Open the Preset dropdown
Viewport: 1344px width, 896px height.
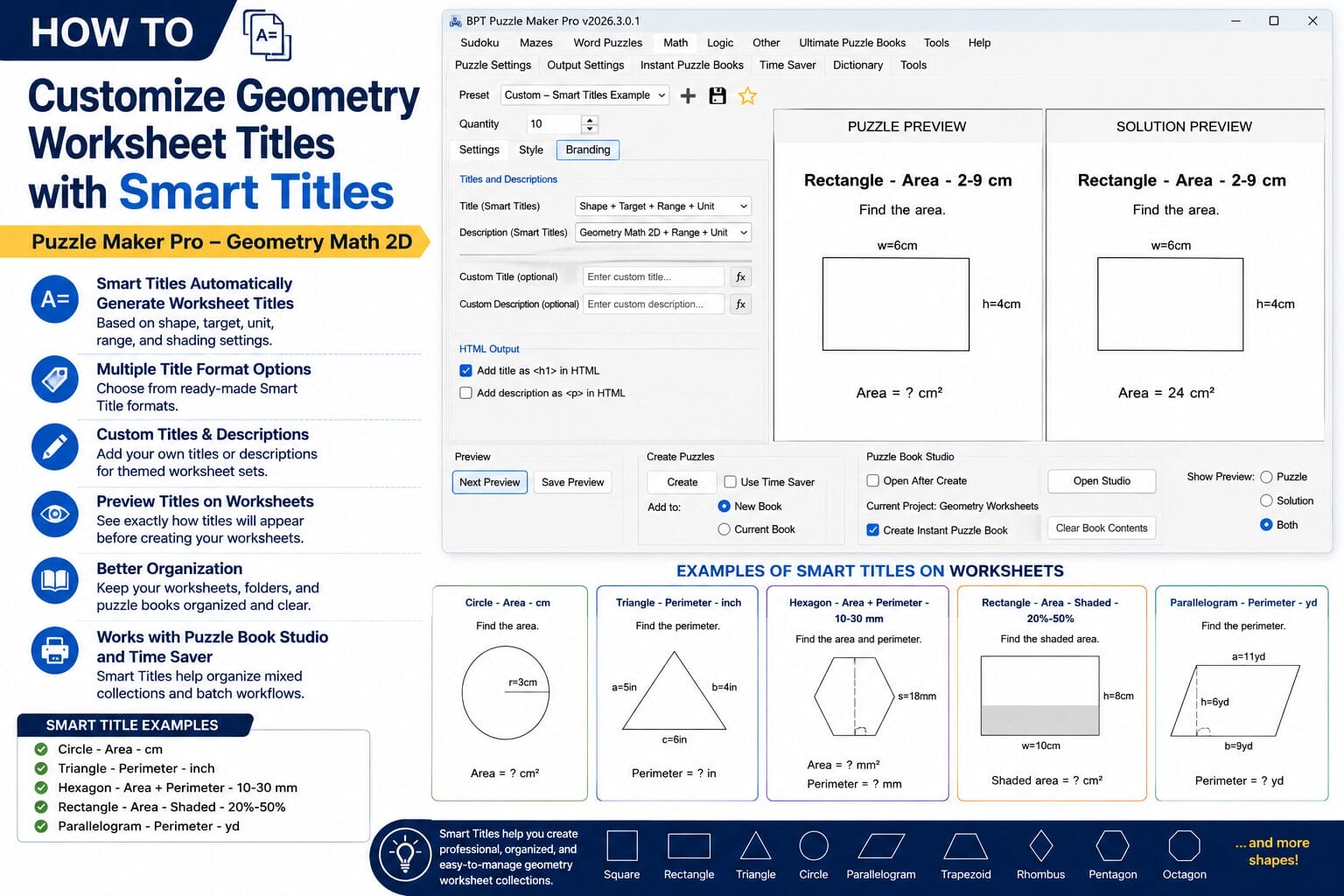[585, 95]
